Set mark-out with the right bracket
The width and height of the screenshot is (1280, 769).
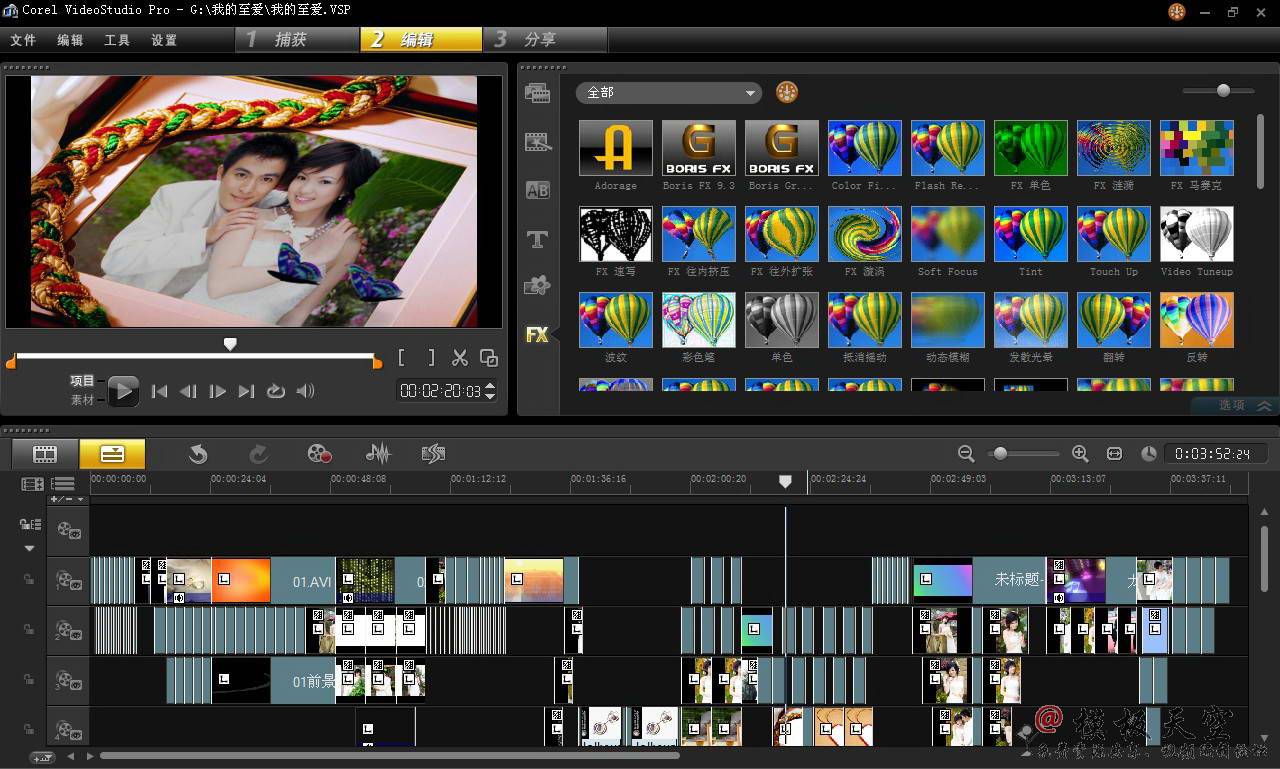click(431, 357)
